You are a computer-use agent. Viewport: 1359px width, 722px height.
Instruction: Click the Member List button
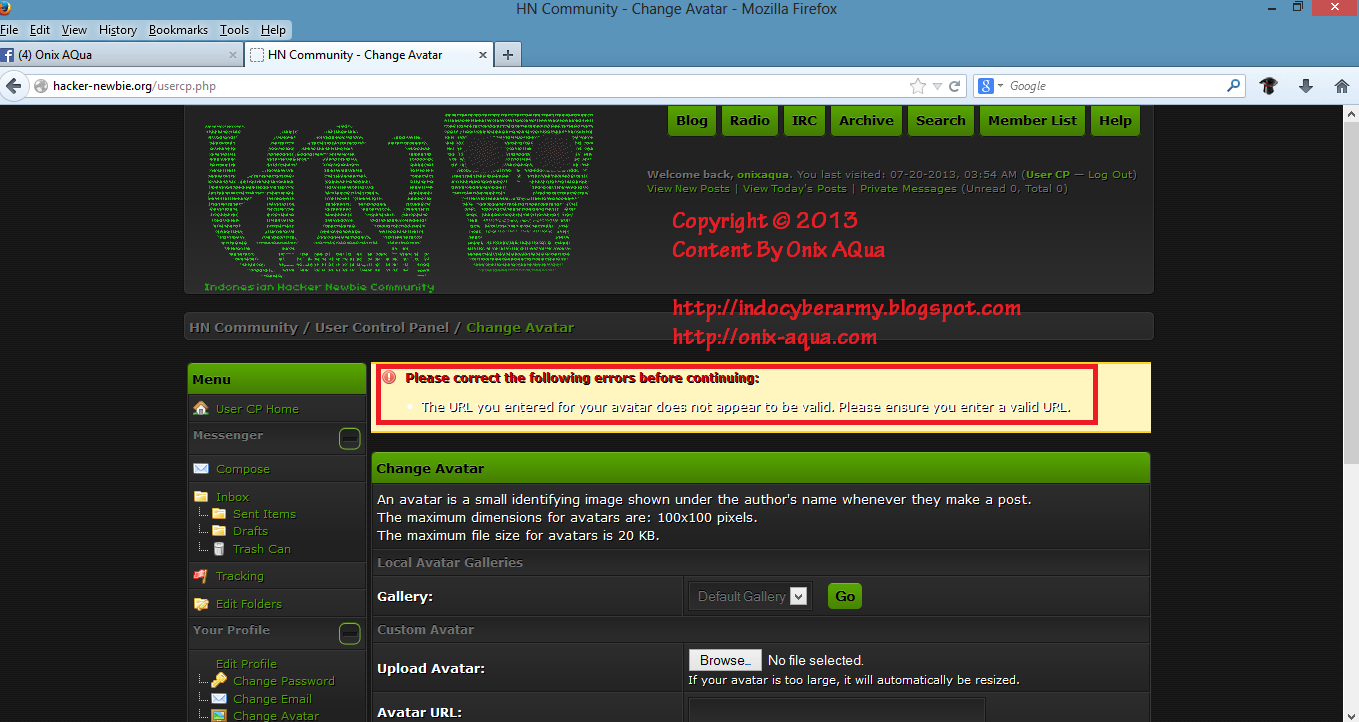click(1032, 120)
